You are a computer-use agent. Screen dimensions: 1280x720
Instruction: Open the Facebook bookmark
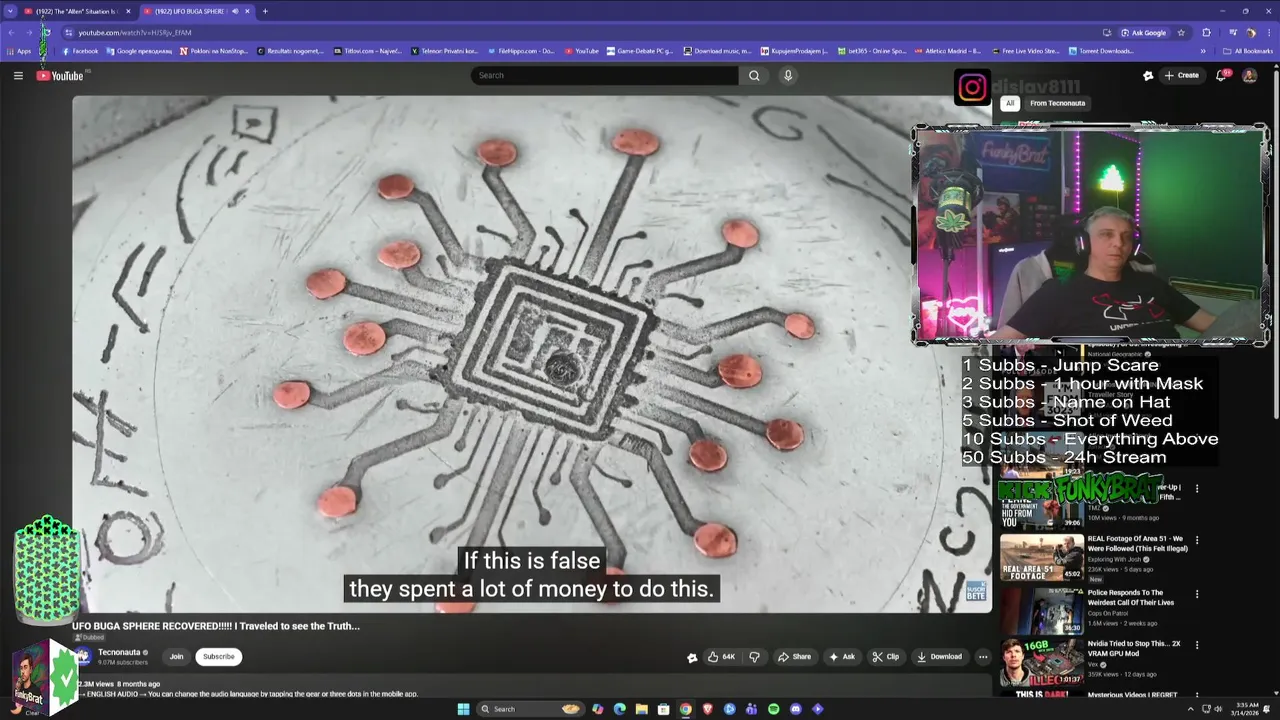[x=81, y=51]
